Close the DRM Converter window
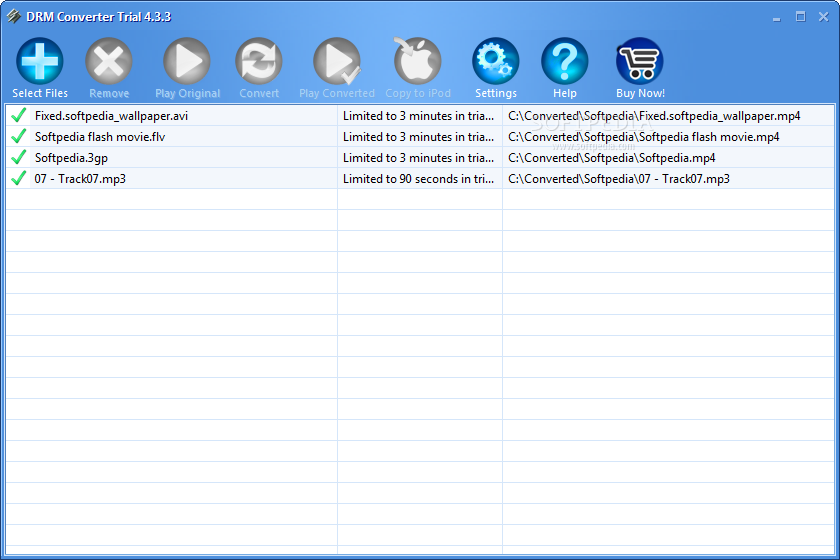Viewport: 840px width, 560px height. point(824,17)
